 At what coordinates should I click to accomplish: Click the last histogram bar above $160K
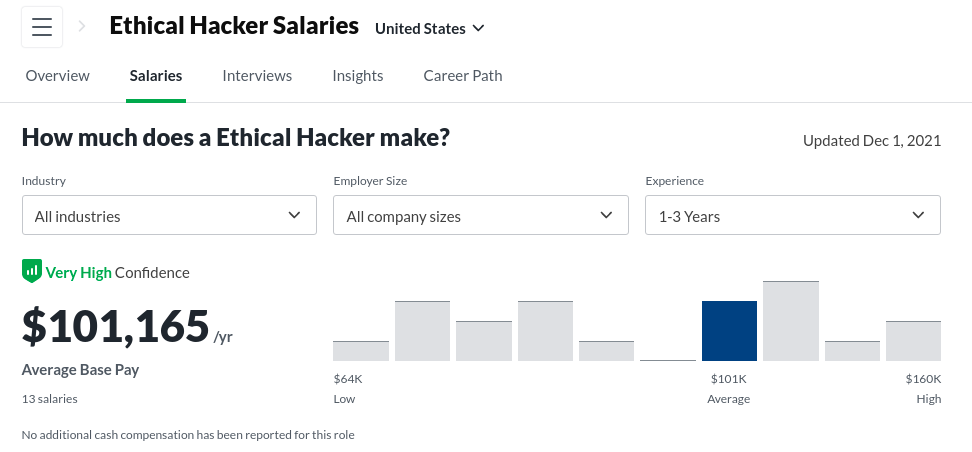tap(913, 341)
